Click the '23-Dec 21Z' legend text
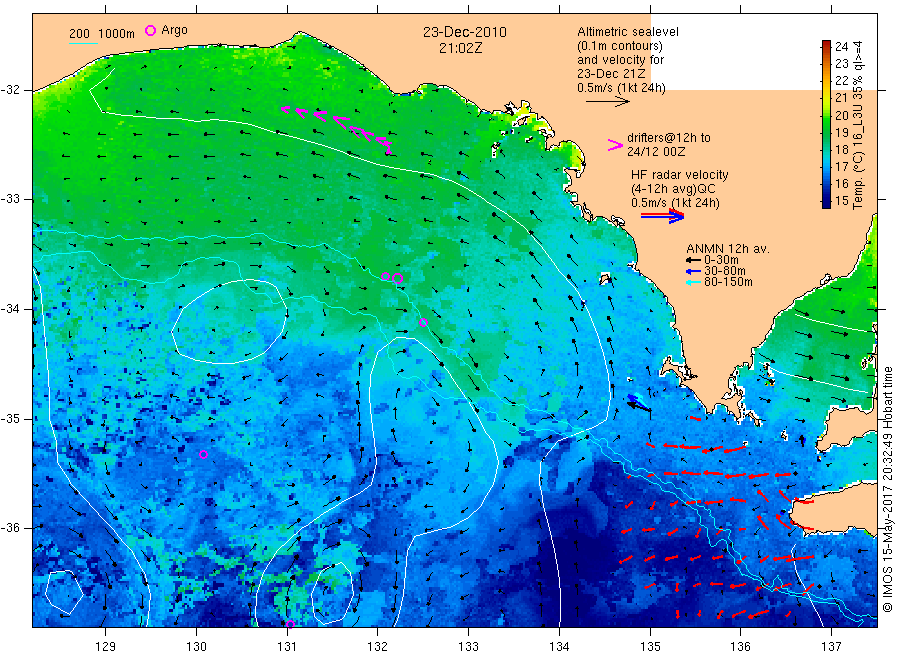 pos(611,73)
